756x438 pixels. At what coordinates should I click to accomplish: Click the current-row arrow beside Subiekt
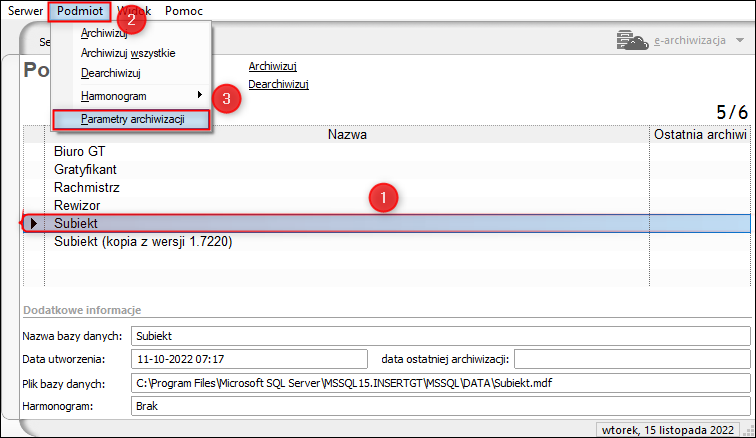pos(34,223)
